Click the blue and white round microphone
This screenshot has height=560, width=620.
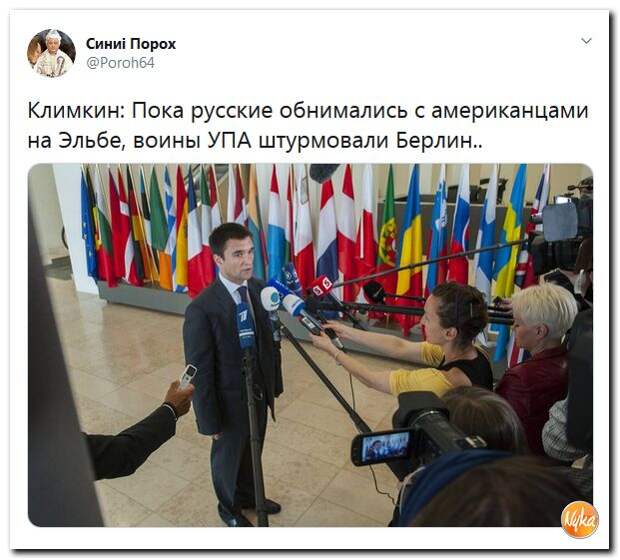(270, 299)
